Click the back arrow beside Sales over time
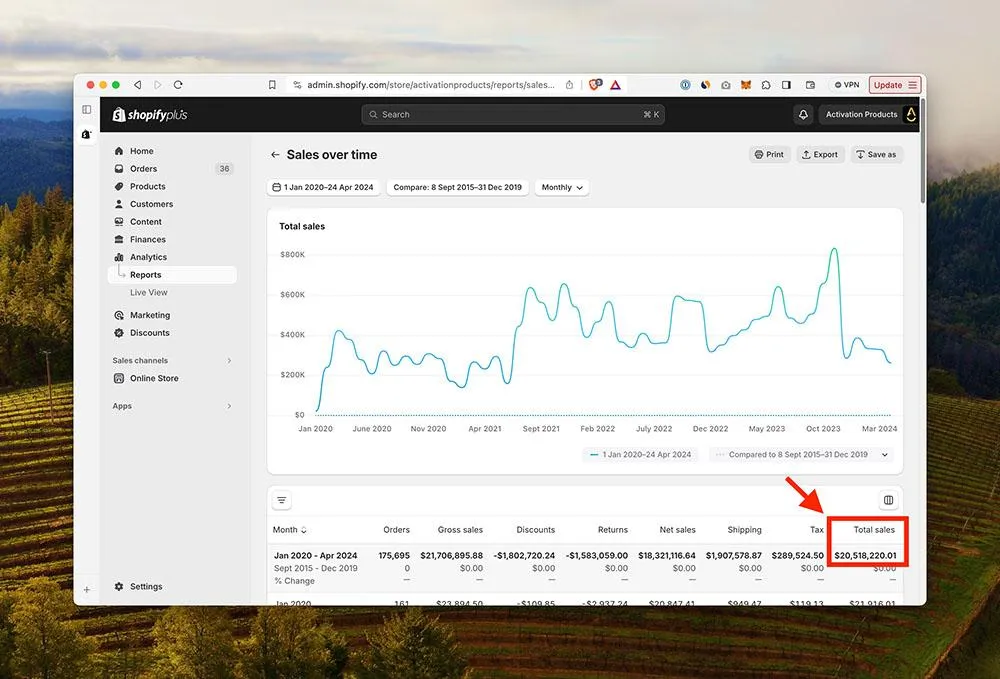This screenshot has width=1000, height=679. pyautogui.click(x=275, y=155)
